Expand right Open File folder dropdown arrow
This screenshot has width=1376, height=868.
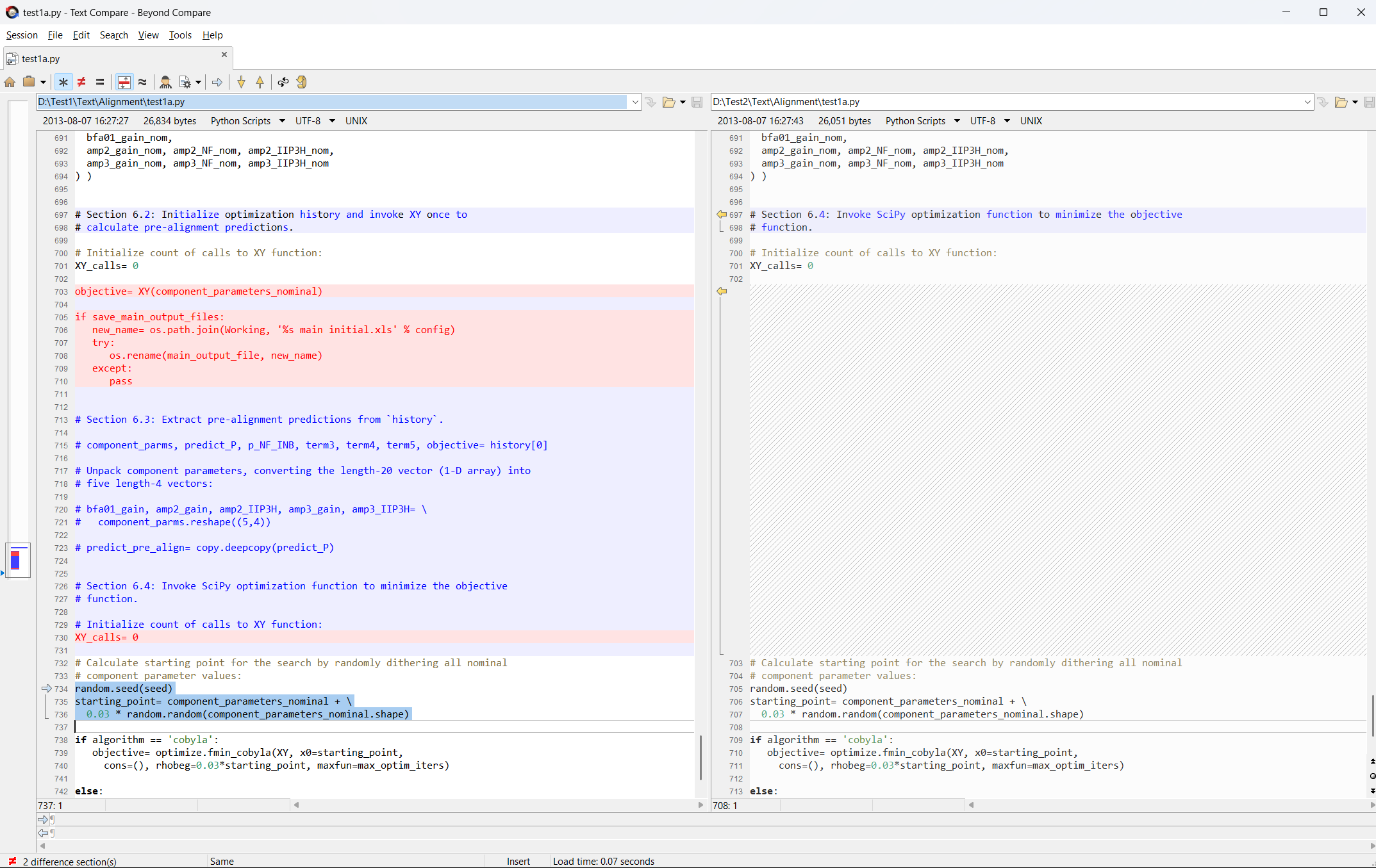[1355, 102]
